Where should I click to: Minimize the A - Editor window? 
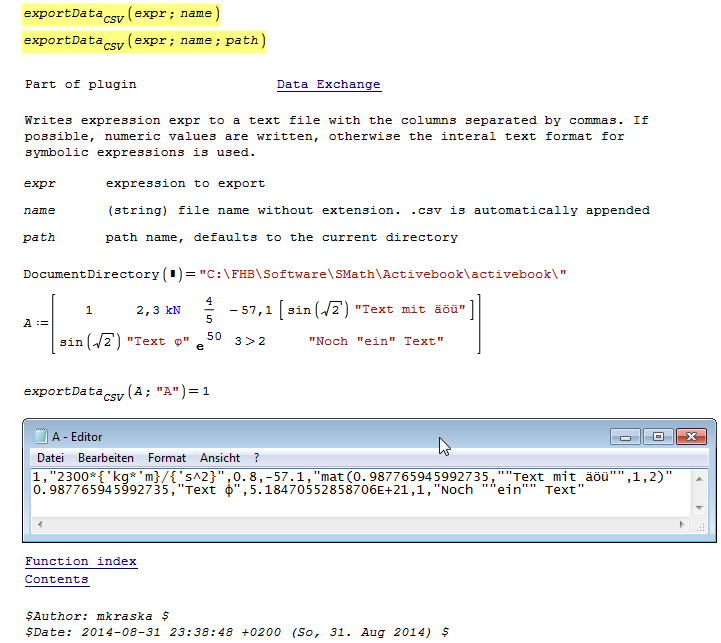click(627, 436)
